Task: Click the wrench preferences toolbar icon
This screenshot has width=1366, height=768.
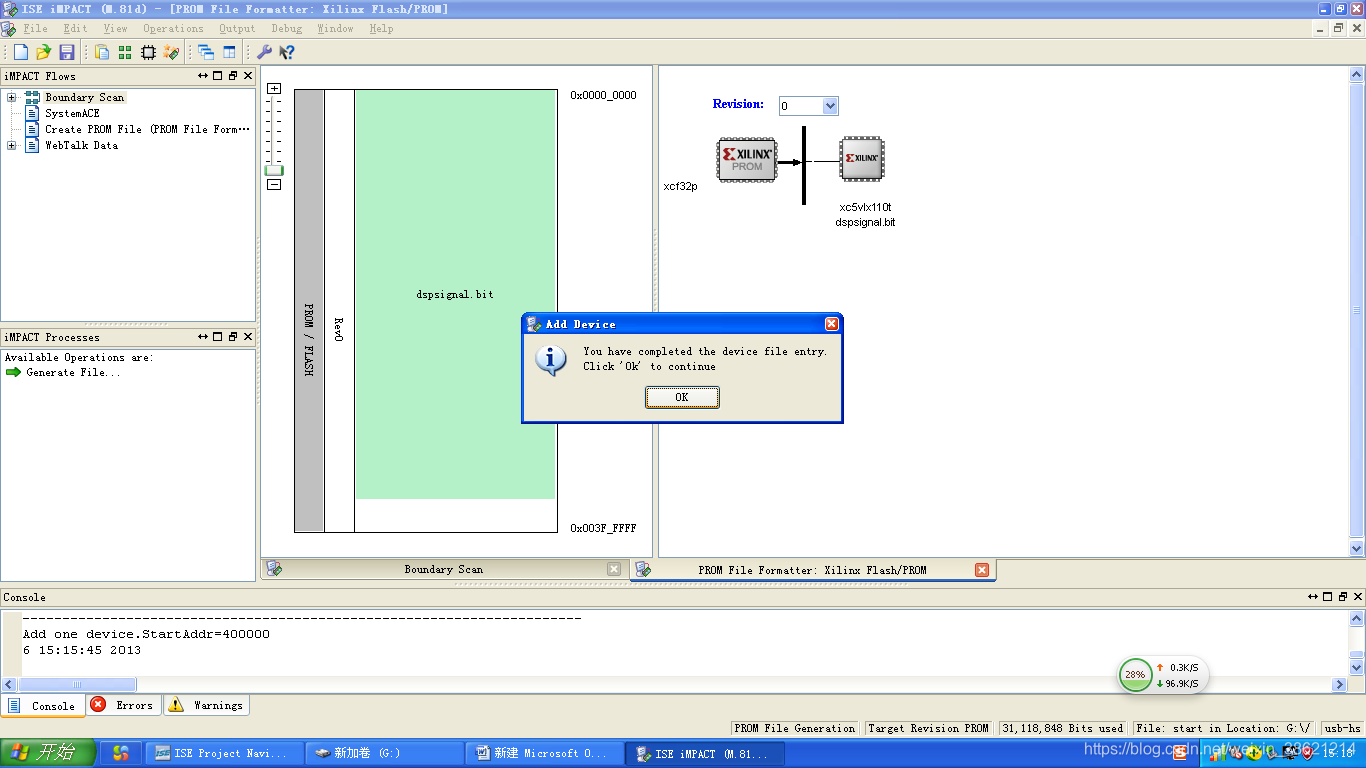Action: click(x=264, y=52)
